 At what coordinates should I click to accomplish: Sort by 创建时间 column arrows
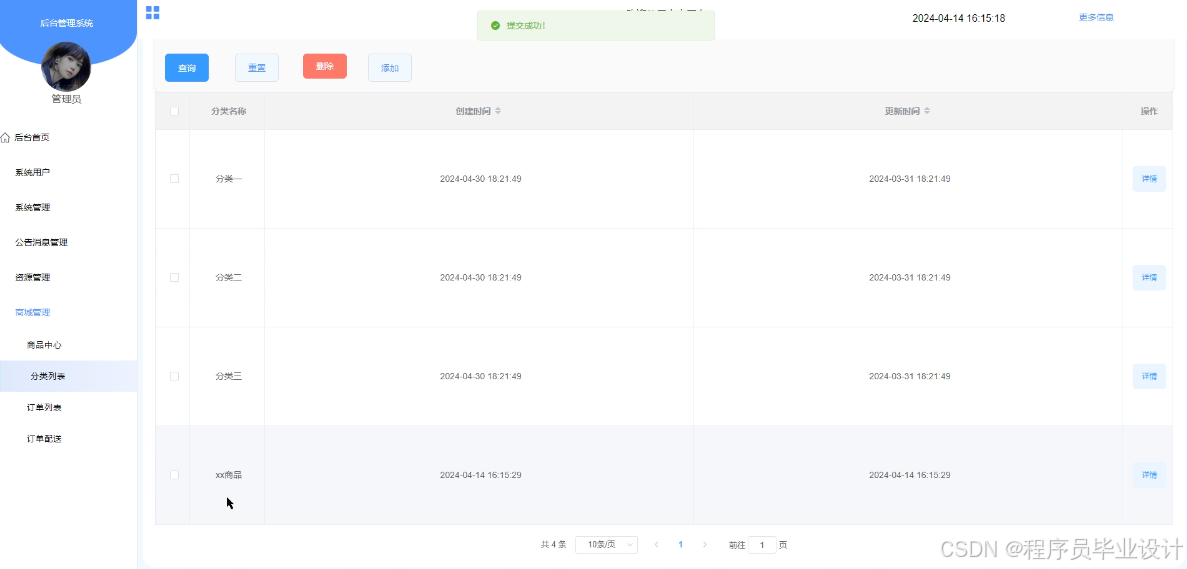tap(497, 111)
